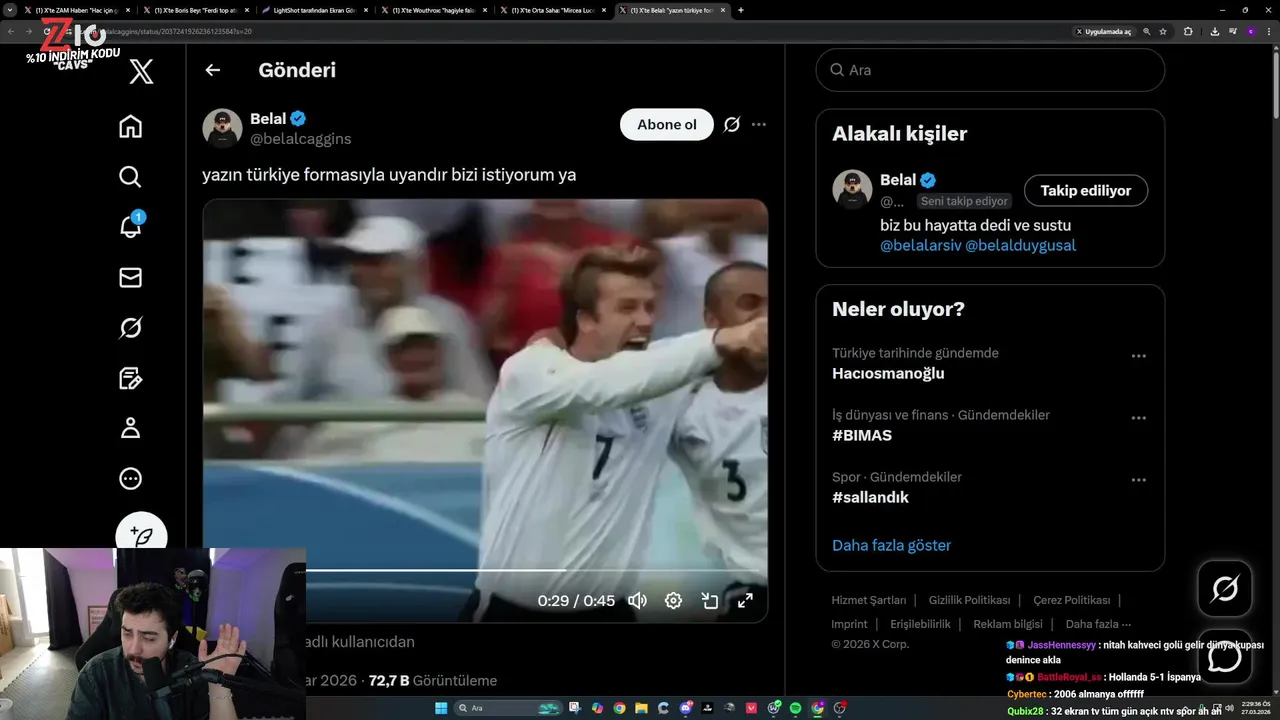Open options for #sallandık trend
This screenshot has width=1280, height=720.
[x=1138, y=480]
